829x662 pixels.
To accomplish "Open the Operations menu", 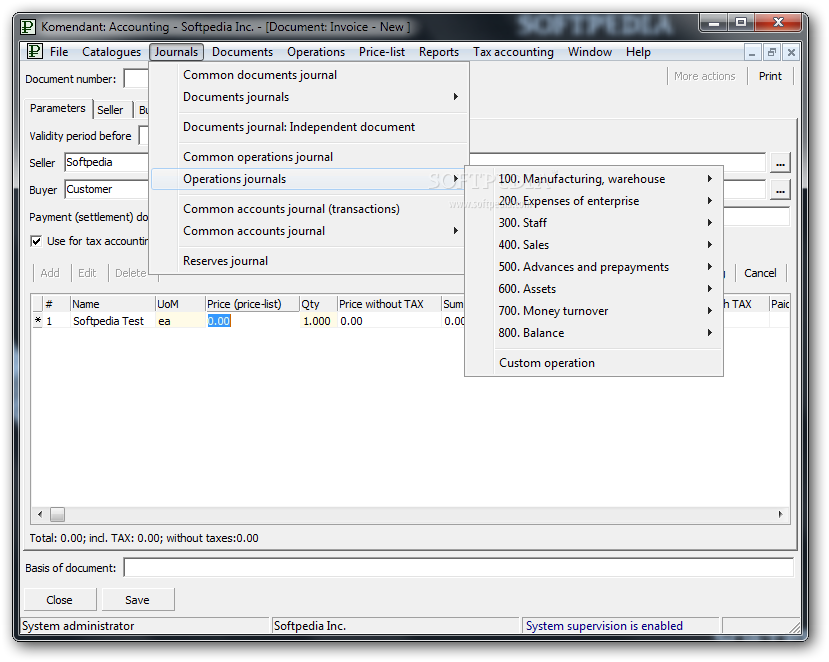I will pos(316,52).
